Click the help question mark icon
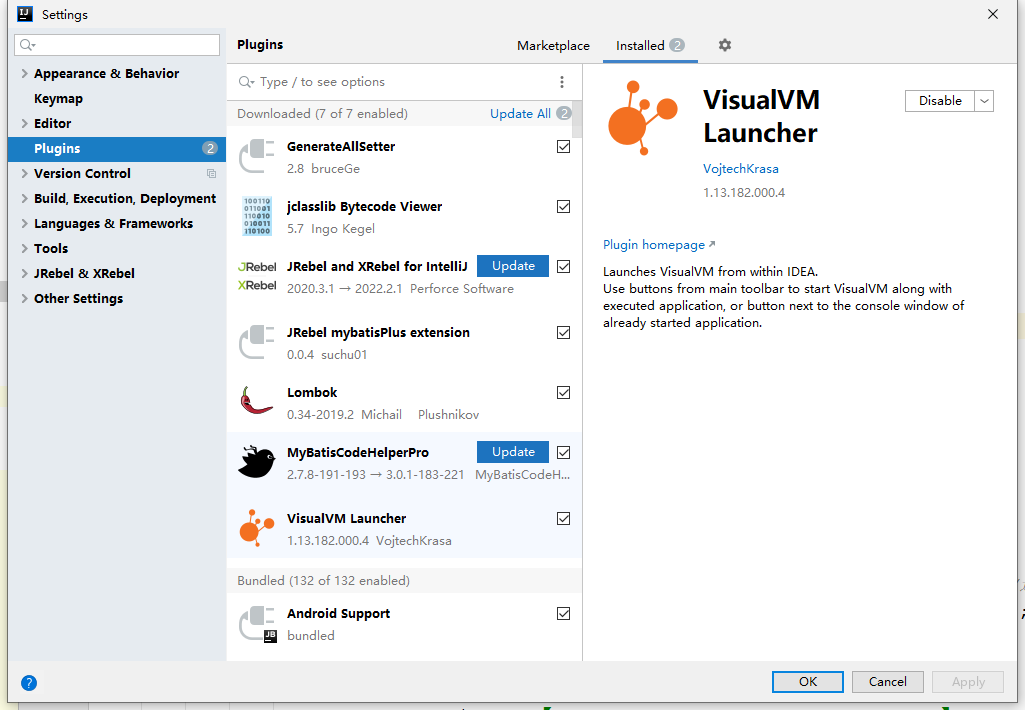 tap(29, 683)
